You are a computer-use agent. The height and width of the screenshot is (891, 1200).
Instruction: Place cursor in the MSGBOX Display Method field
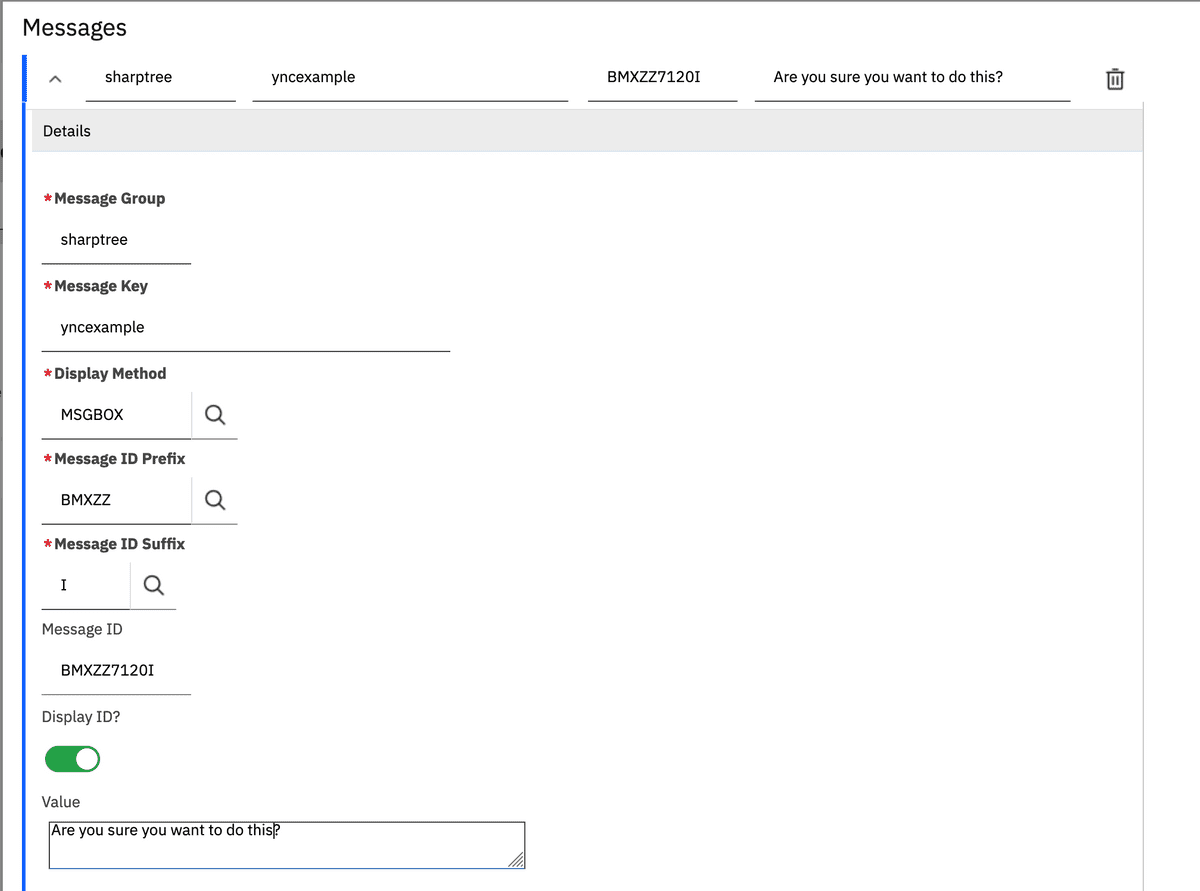(110, 414)
